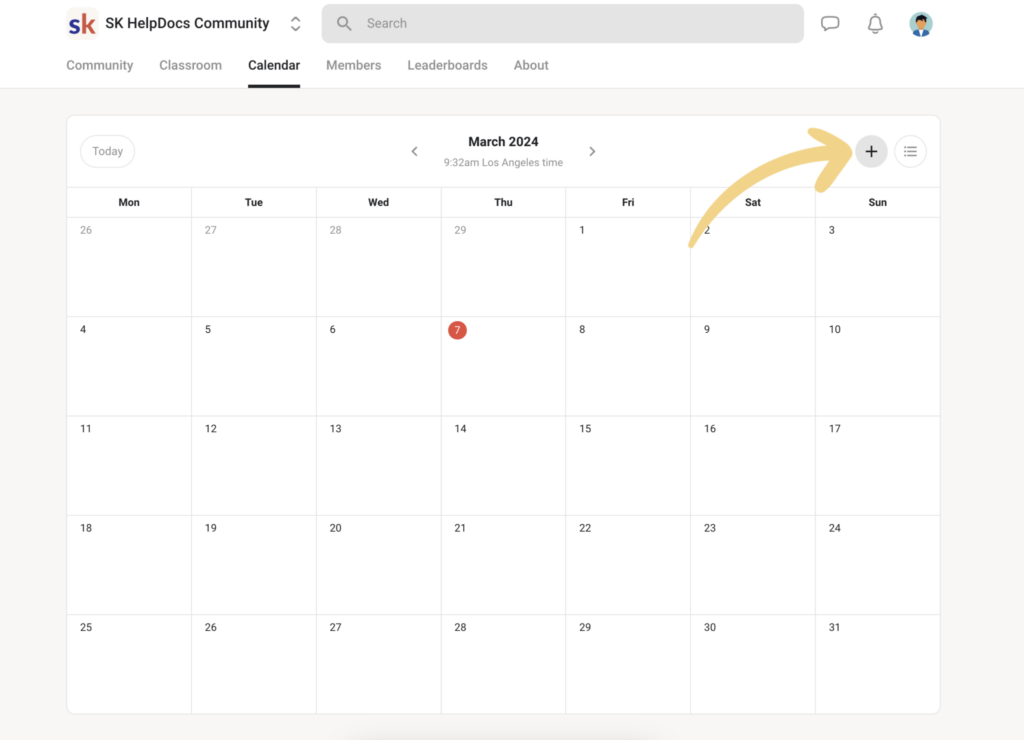Select the highlighted date 7
This screenshot has height=740, width=1024.
[x=457, y=330]
